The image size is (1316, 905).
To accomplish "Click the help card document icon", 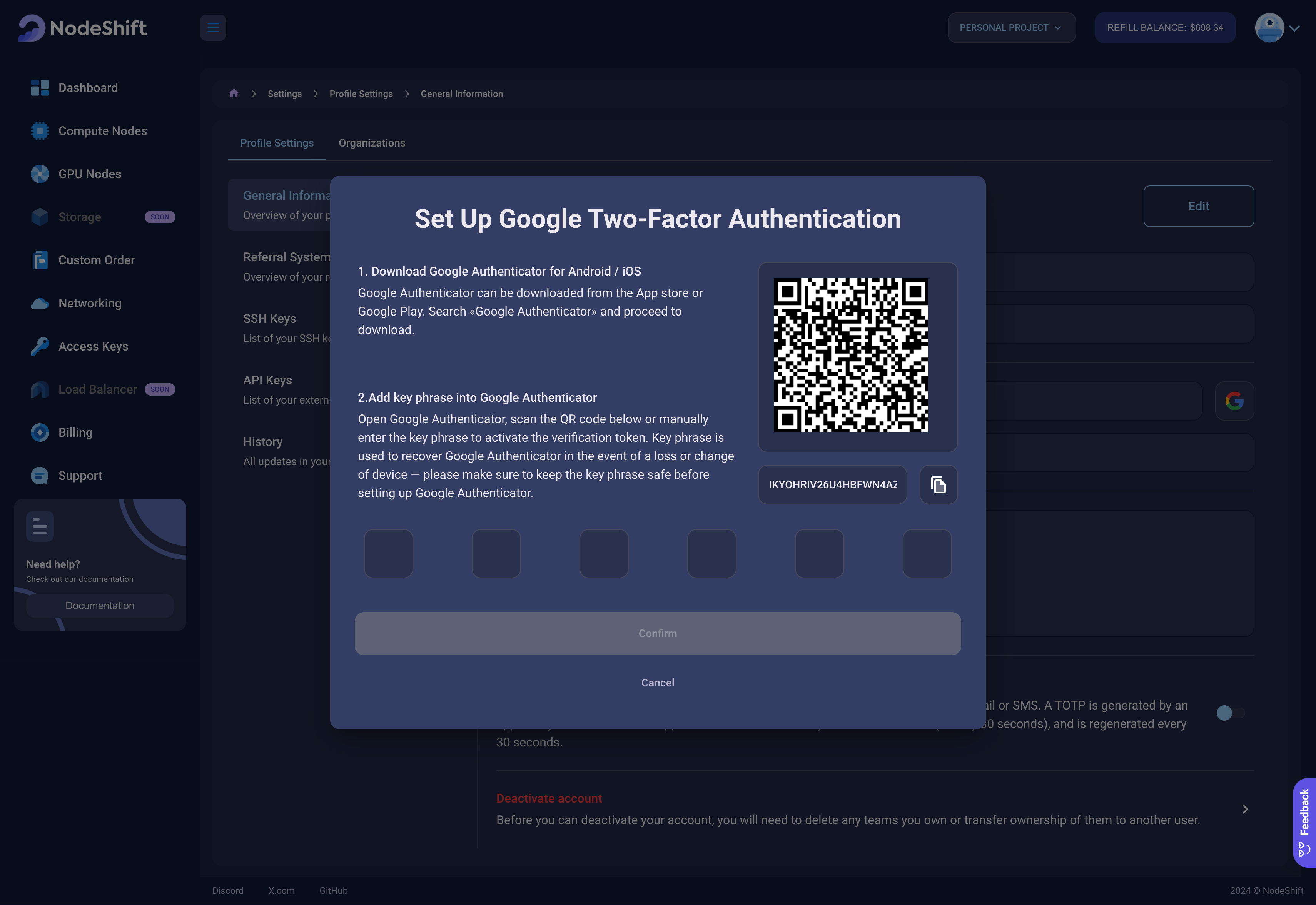I will pyautogui.click(x=40, y=526).
